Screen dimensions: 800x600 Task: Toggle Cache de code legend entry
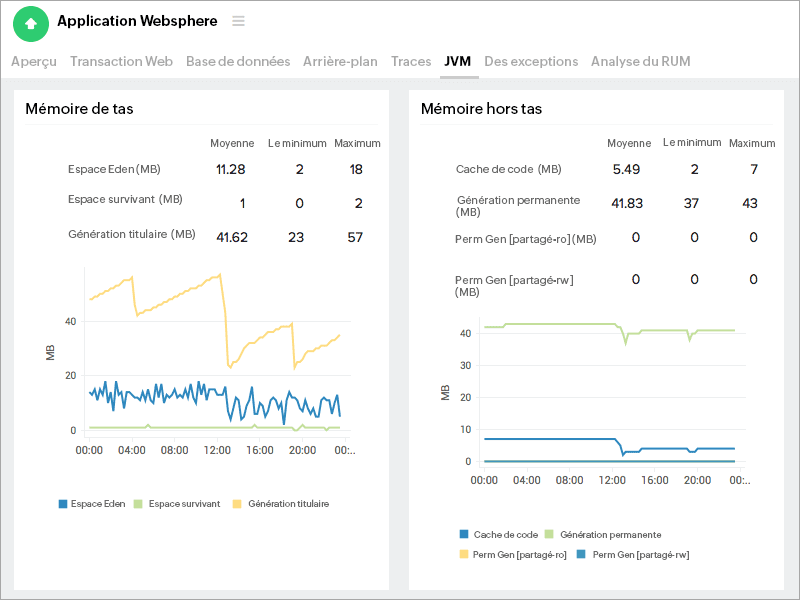[x=498, y=535]
